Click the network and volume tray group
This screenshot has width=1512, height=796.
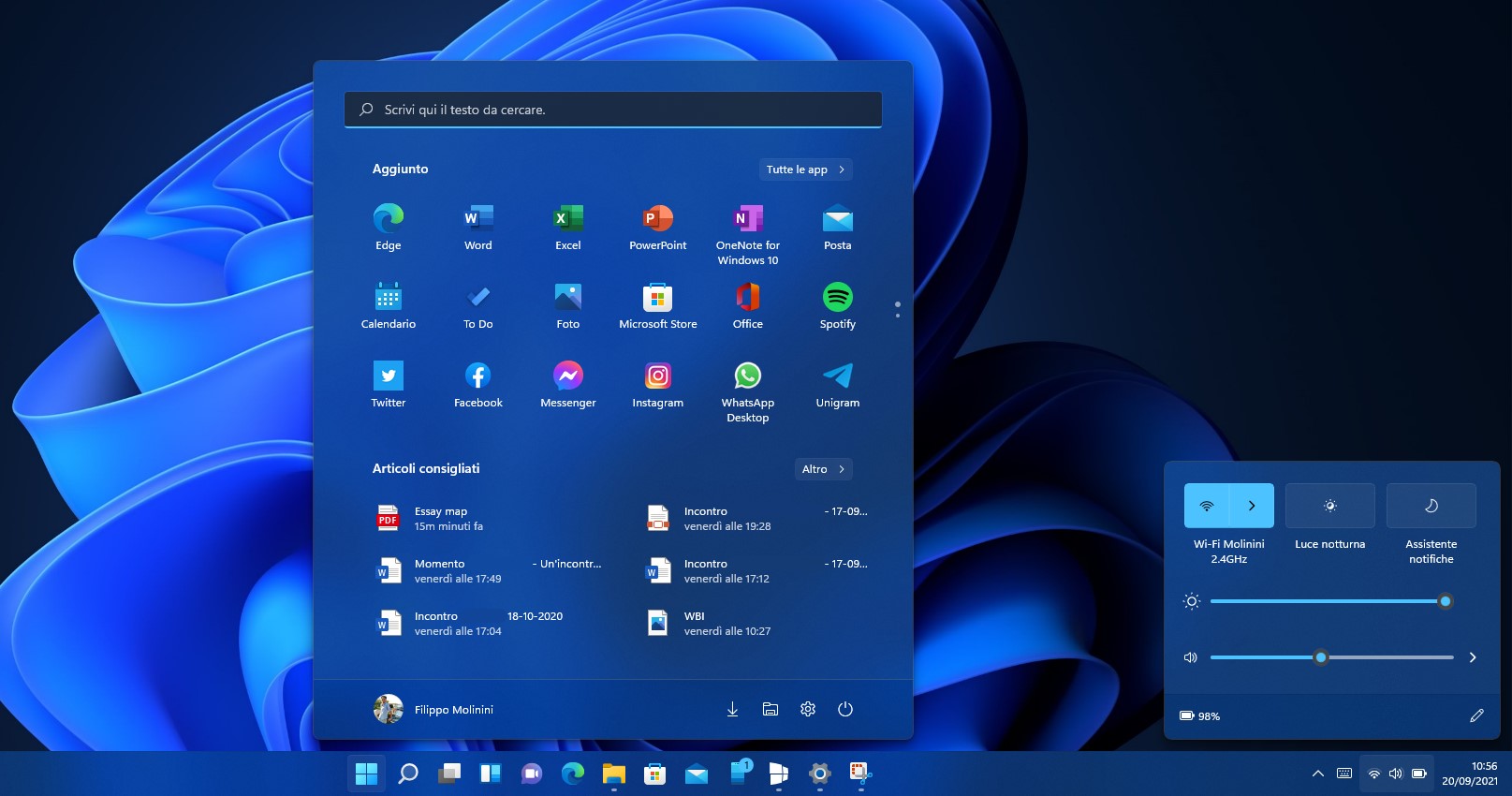(1396, 774)
